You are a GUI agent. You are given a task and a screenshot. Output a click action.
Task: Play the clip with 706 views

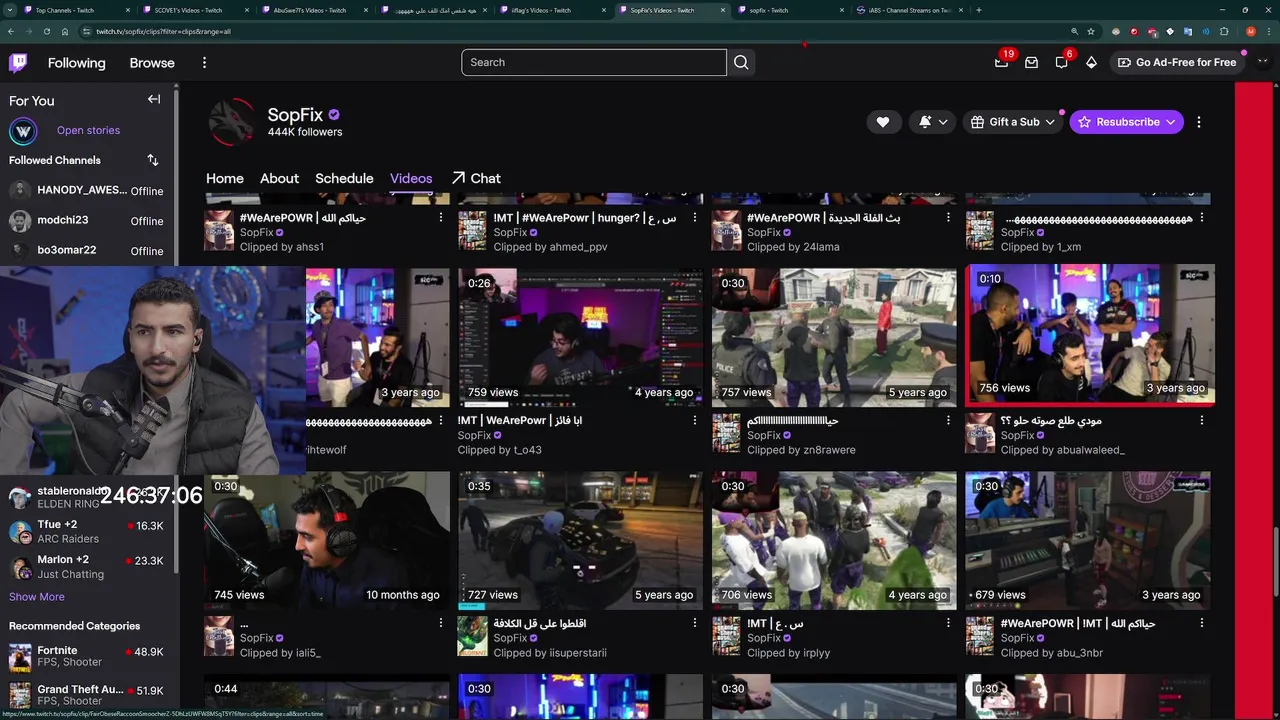click(834, 539)
